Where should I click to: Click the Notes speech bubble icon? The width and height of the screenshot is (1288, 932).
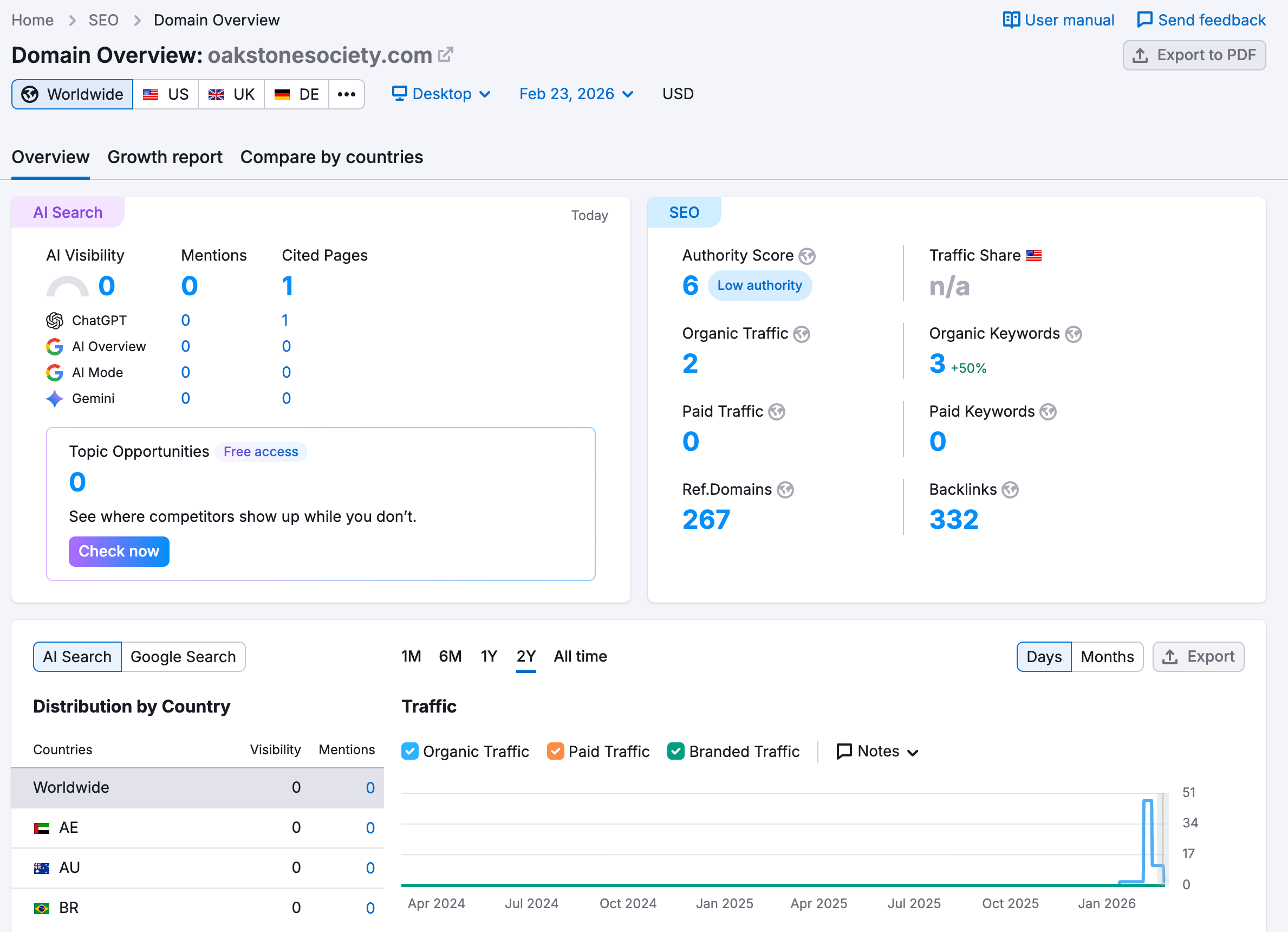coord(844,751)
